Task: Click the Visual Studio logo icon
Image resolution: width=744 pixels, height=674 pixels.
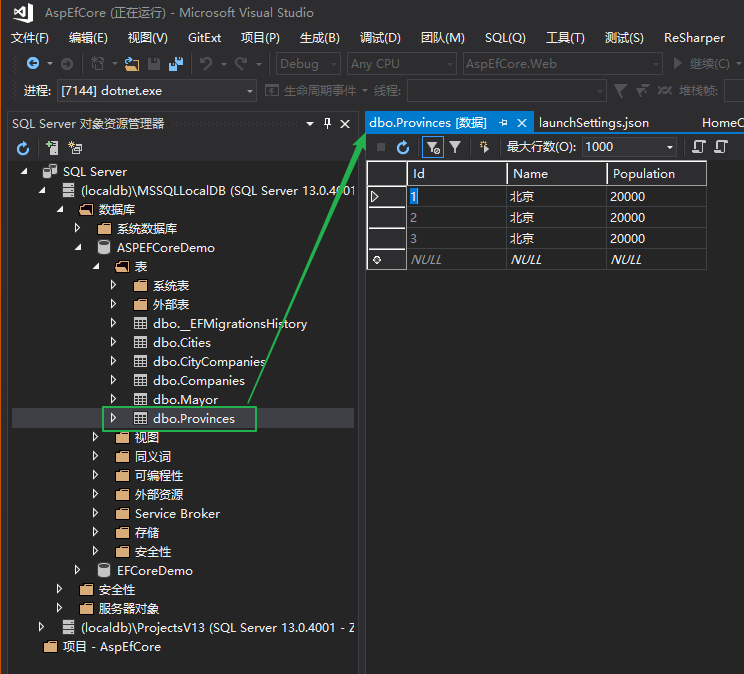Action: coord(23,13)
